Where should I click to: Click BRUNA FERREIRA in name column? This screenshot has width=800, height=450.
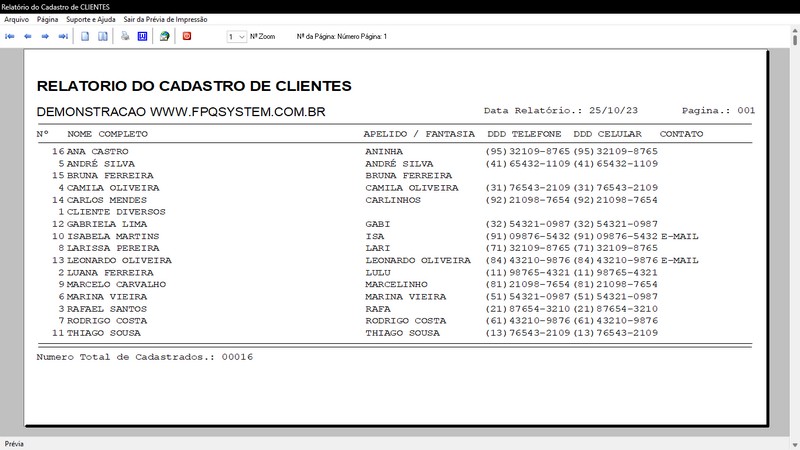click(110, 176)
